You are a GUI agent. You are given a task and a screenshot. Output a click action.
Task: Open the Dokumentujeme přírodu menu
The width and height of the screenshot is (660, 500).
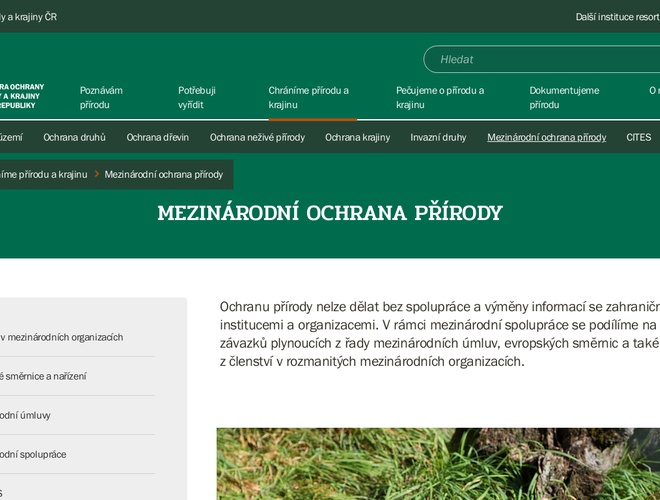564,97
